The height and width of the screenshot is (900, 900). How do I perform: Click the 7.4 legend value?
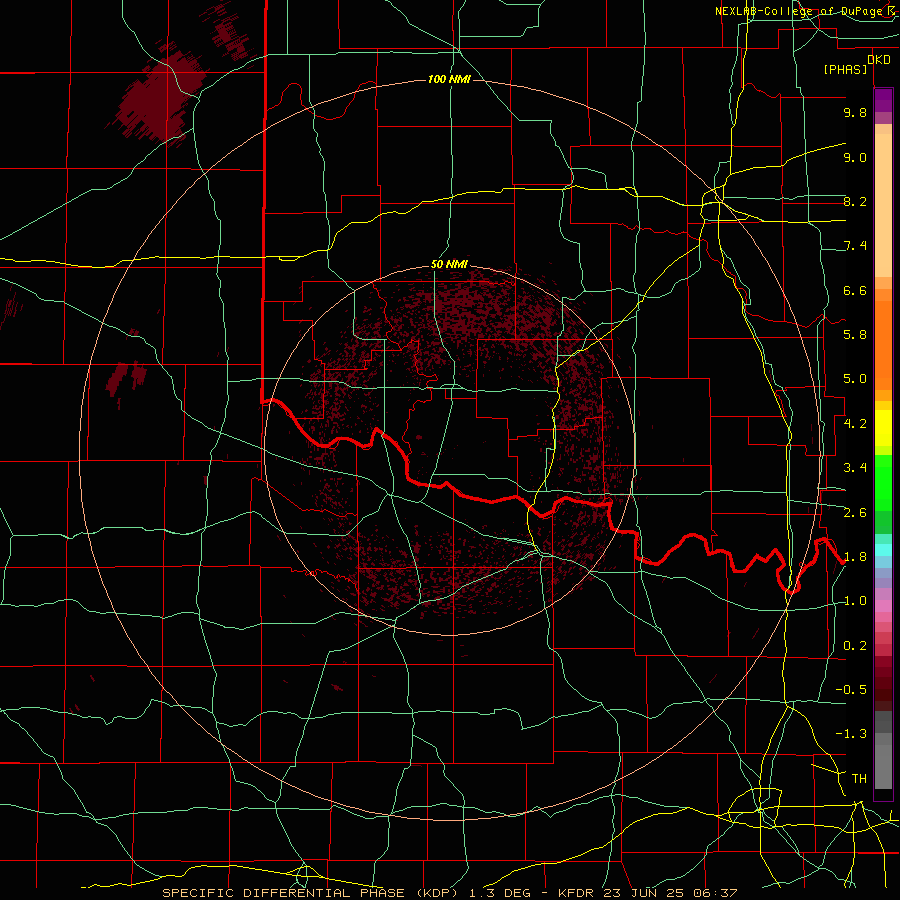pyautogui.click(x=855, y=246)
